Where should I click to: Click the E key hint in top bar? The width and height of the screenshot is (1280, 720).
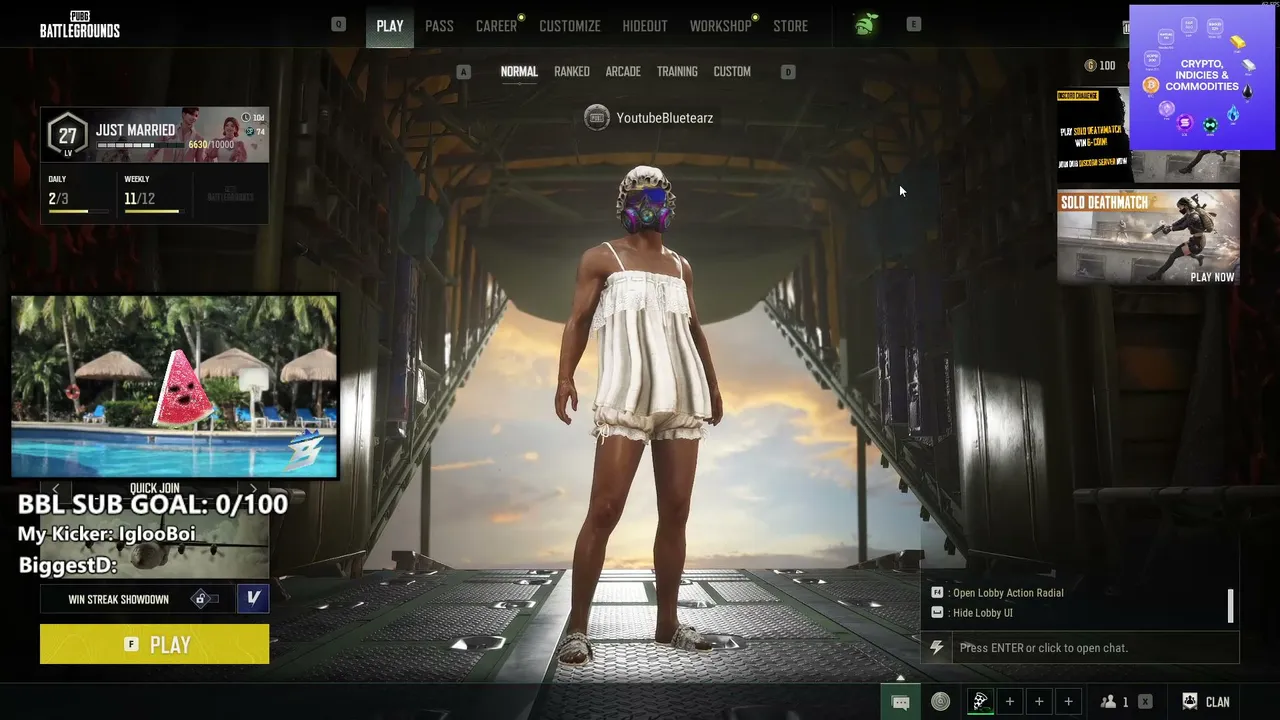point(913,25)
